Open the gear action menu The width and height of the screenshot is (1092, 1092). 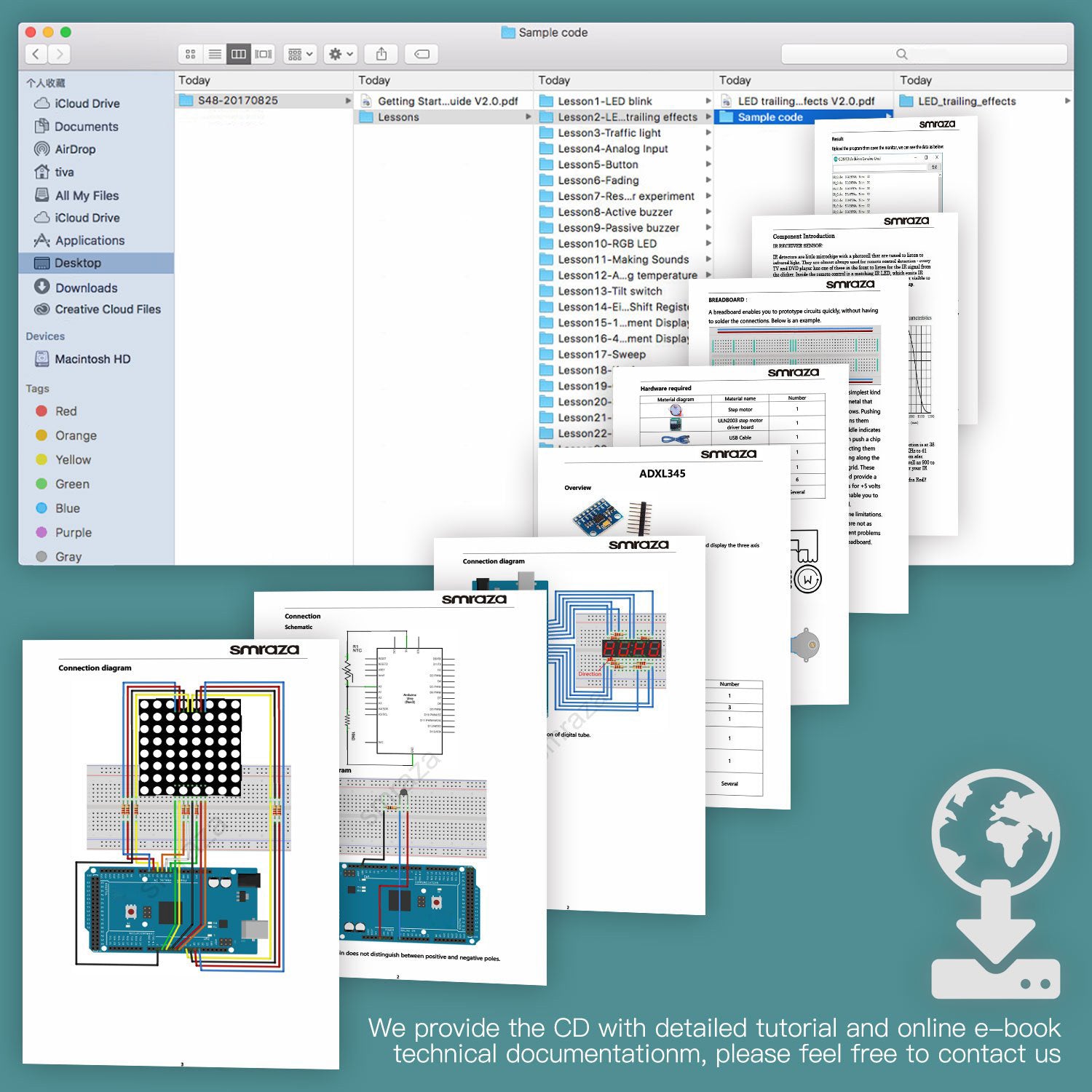tap(340, 54)
